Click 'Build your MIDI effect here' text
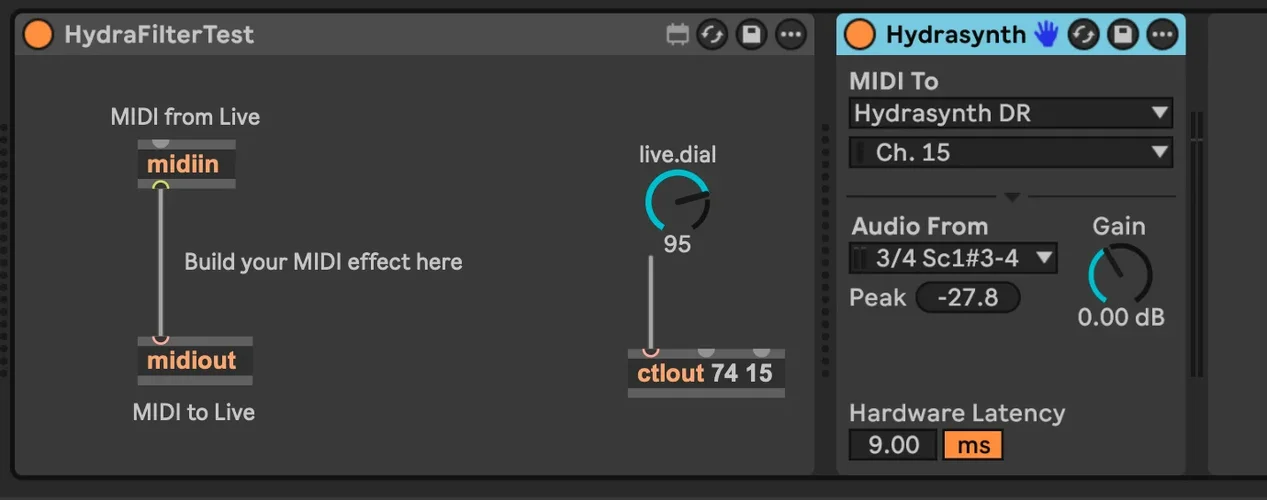Image resolution: width=1267 pixels, height=500 pixels. 323,262
